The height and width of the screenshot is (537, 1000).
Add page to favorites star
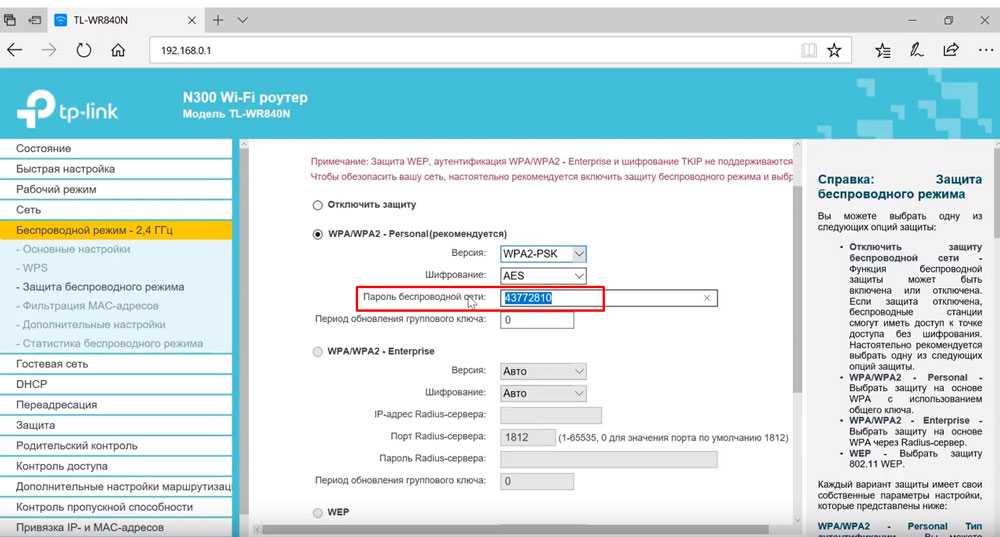pyautogui.click(x=834, y=50)
